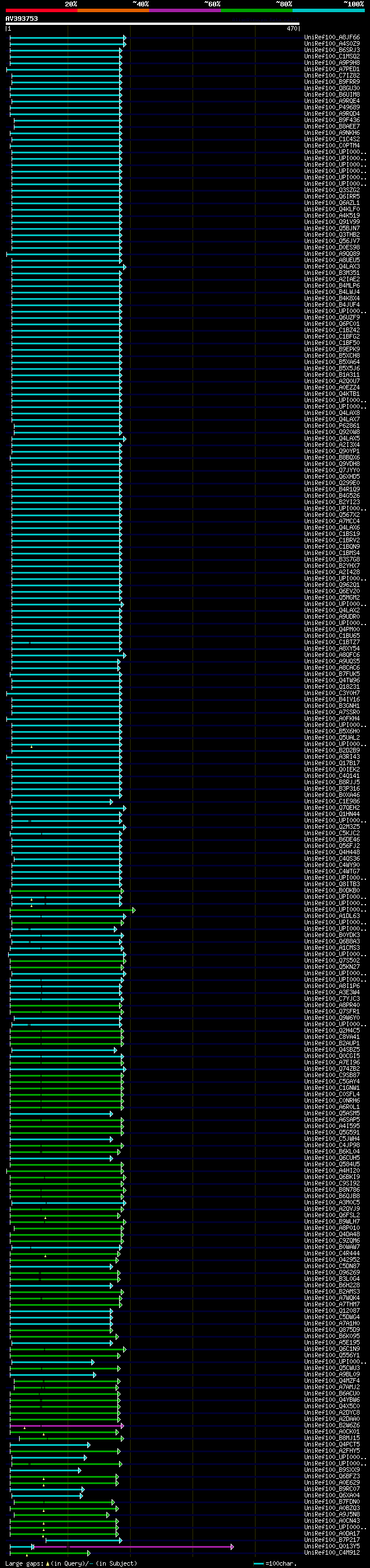This screenshot has width=370, height=1568.
Task: Select the UniRef100_P62861 label
Action: (332, 426)
